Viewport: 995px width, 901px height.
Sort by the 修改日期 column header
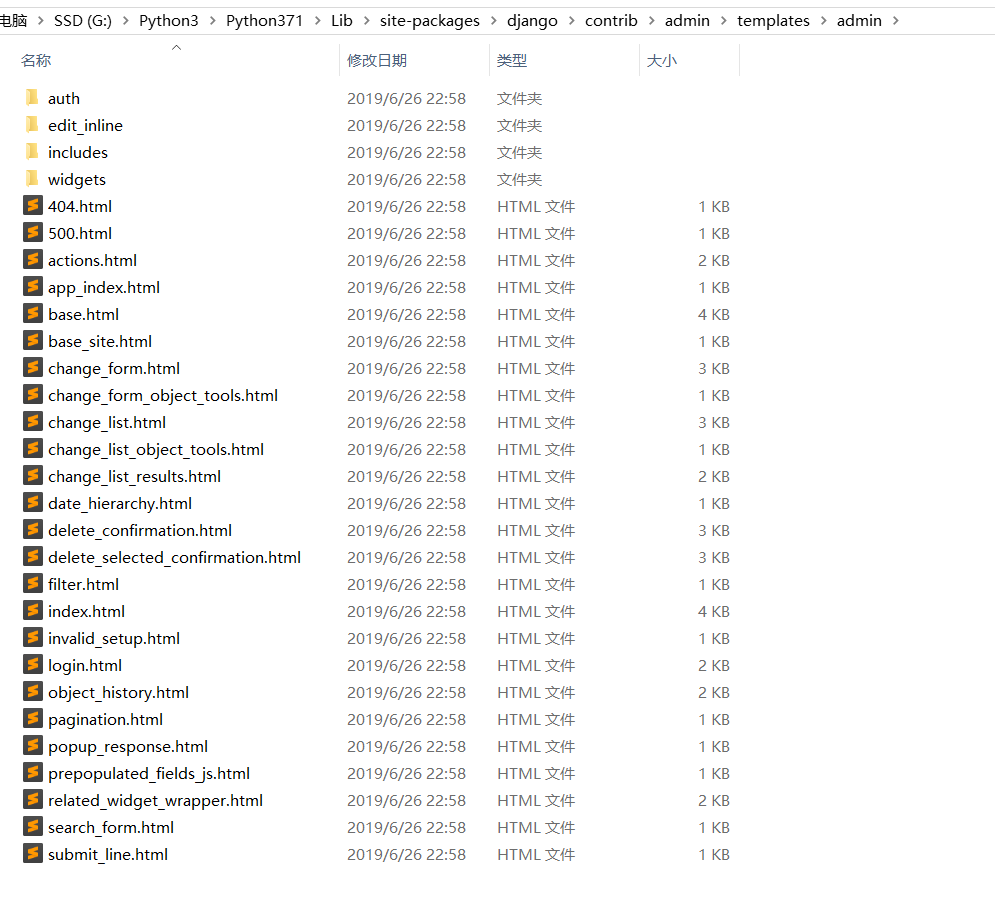(x=377, y=60)
